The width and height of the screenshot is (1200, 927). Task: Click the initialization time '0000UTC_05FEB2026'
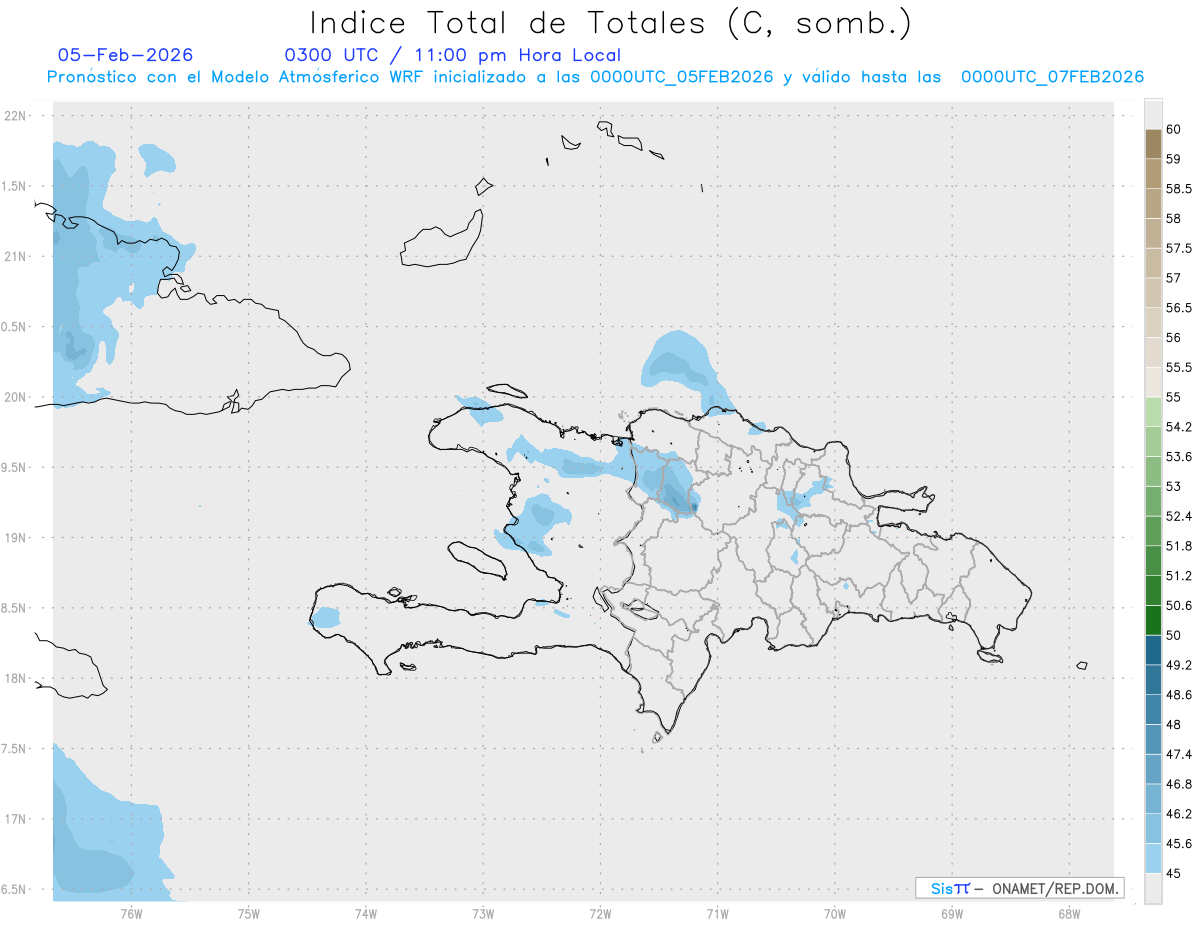tap(682, 77)
